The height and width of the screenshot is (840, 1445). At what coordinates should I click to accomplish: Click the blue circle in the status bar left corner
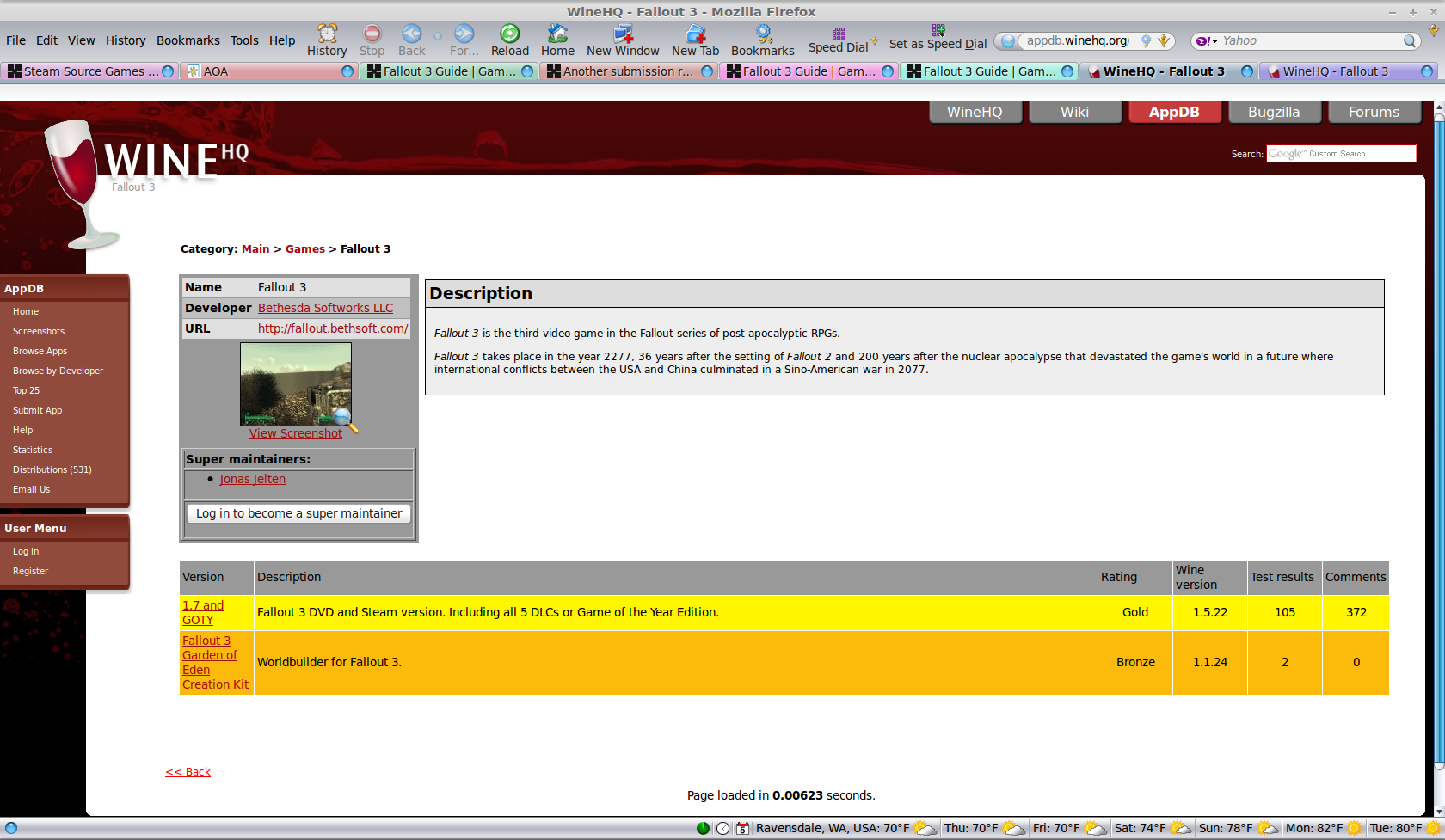[11, 828]
